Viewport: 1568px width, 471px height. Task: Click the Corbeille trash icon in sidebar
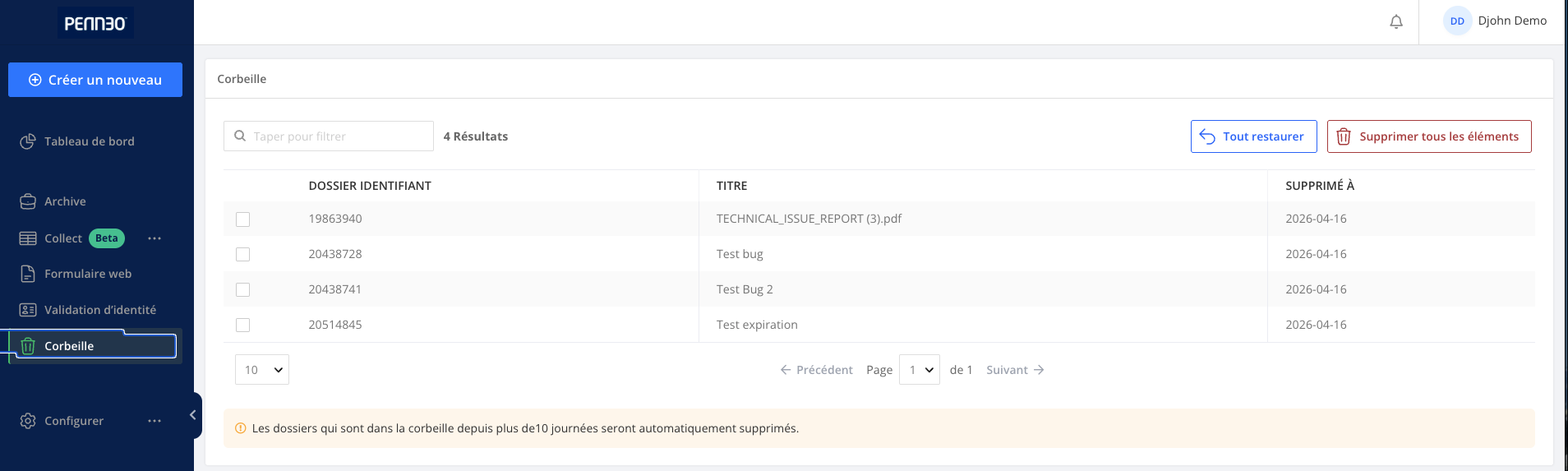(28, 346)
